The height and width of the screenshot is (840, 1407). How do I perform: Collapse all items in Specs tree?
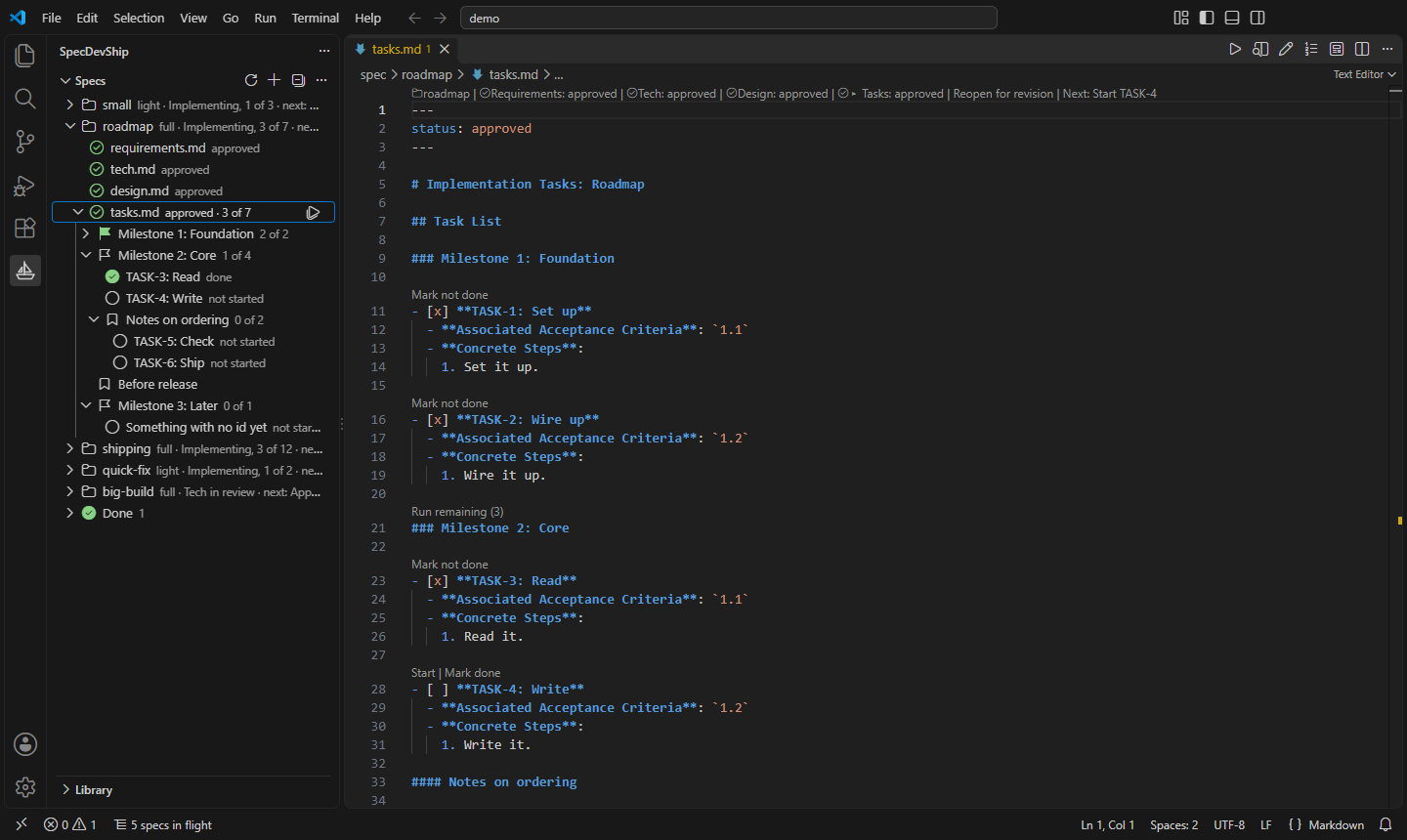(298, 80)
